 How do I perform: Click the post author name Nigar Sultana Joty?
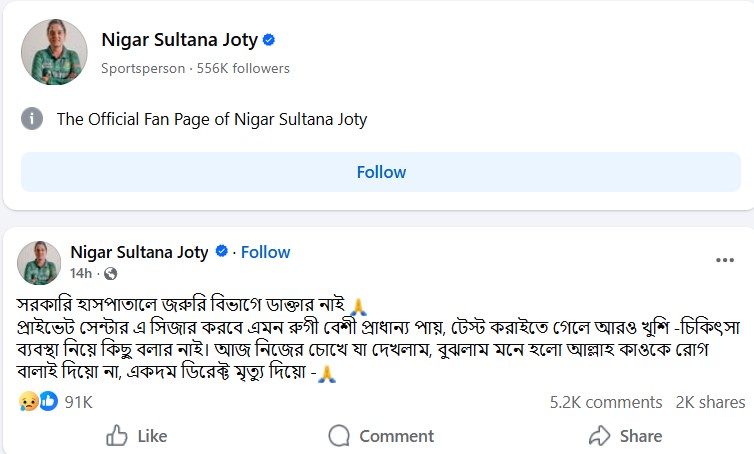coord(139,252)
